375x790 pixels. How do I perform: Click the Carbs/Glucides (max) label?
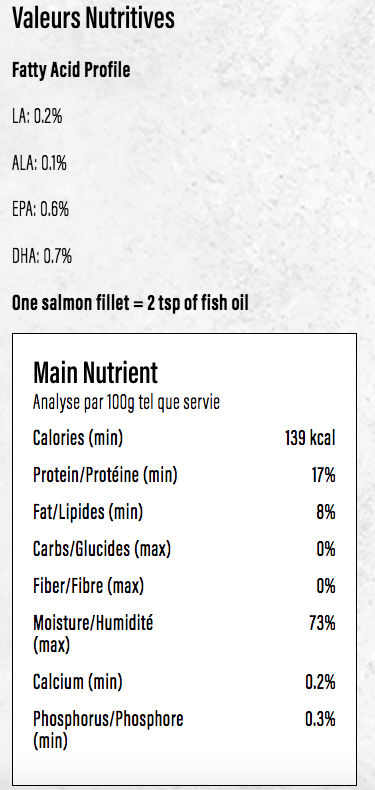pos(102,549)
